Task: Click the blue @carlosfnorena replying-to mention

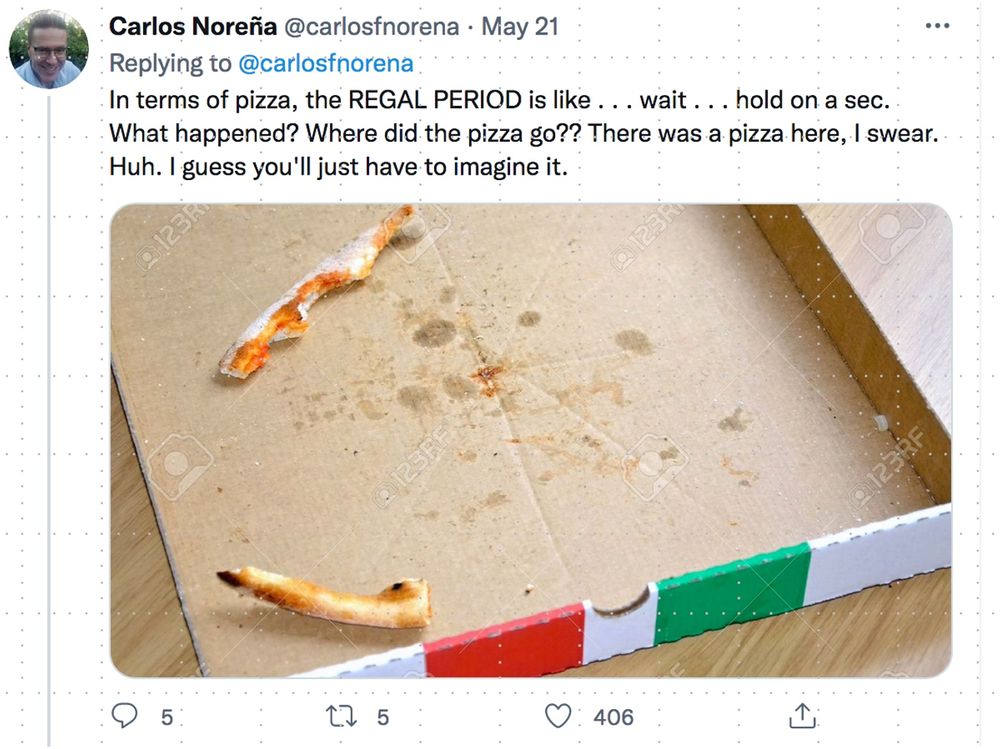Action: (x=325, y=64)
